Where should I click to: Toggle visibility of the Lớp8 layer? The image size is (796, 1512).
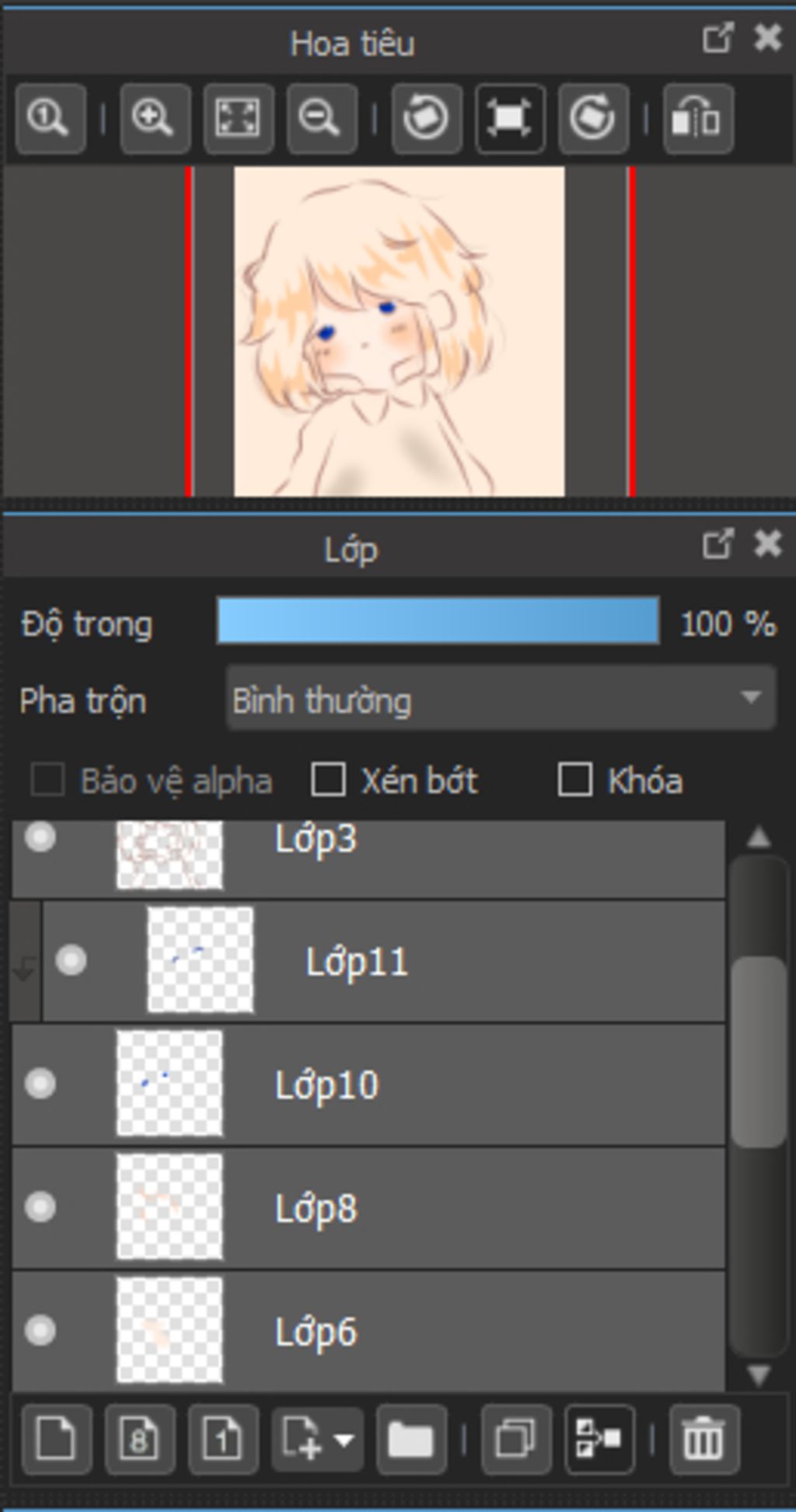point(40,1207)
